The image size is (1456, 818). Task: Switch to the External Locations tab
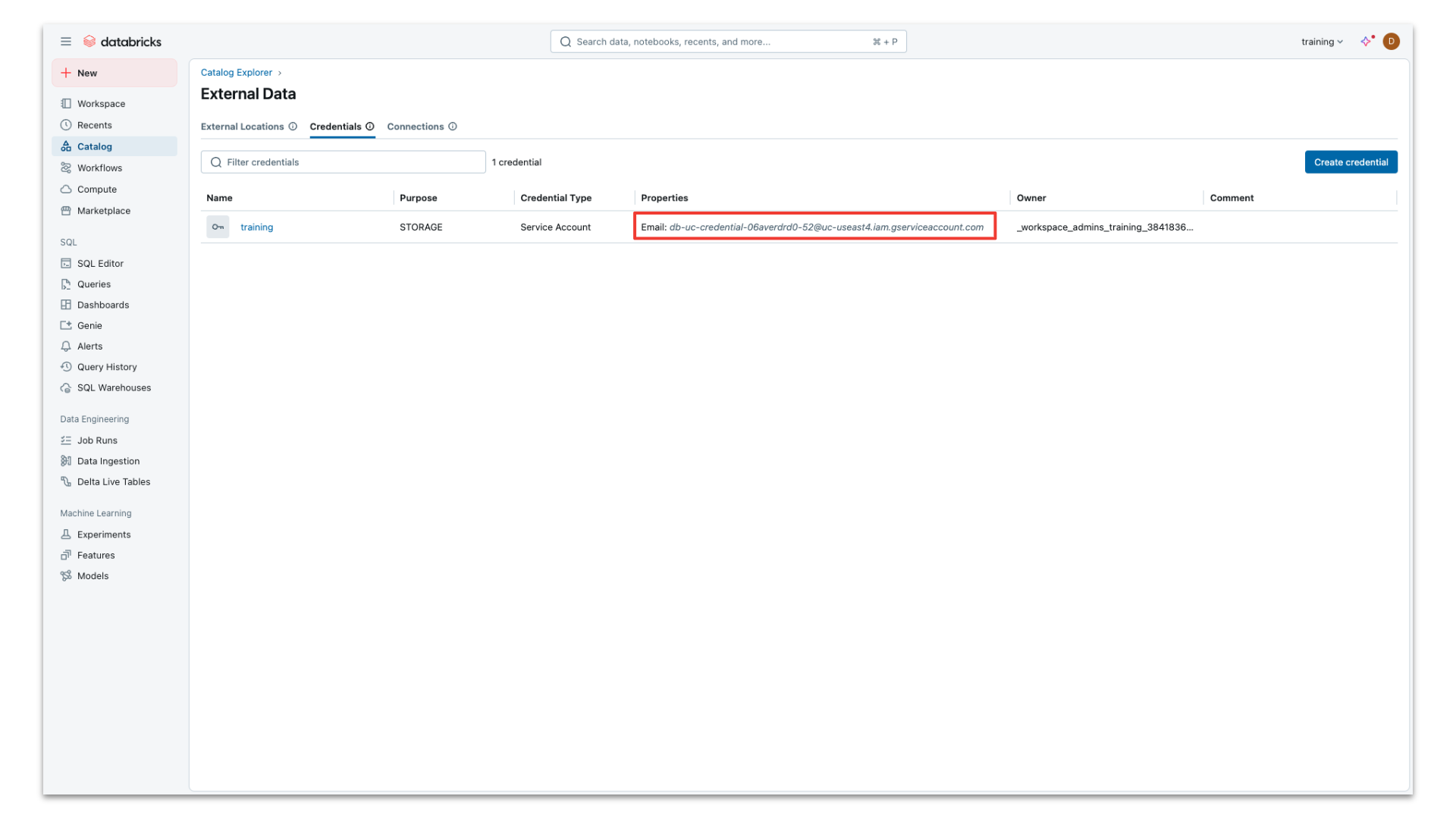click(x=242, y=127)
